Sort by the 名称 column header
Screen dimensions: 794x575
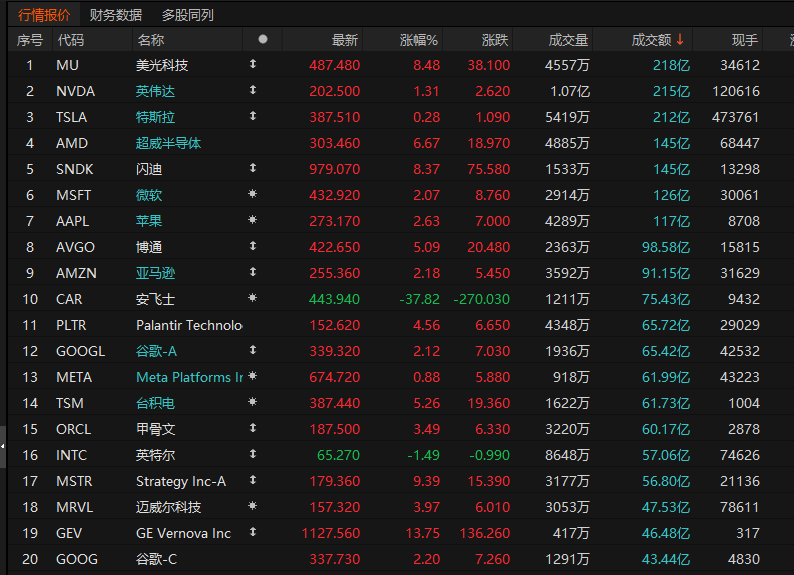[150, 40]
